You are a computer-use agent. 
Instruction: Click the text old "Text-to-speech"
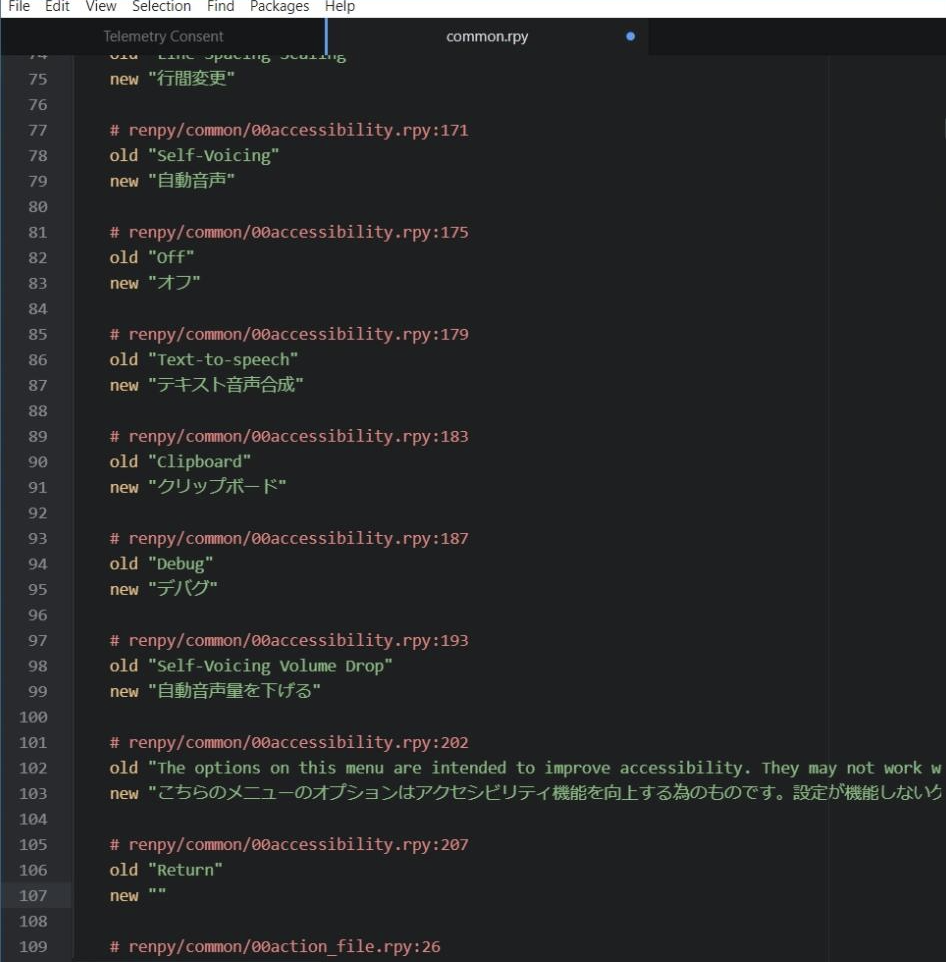204,360
